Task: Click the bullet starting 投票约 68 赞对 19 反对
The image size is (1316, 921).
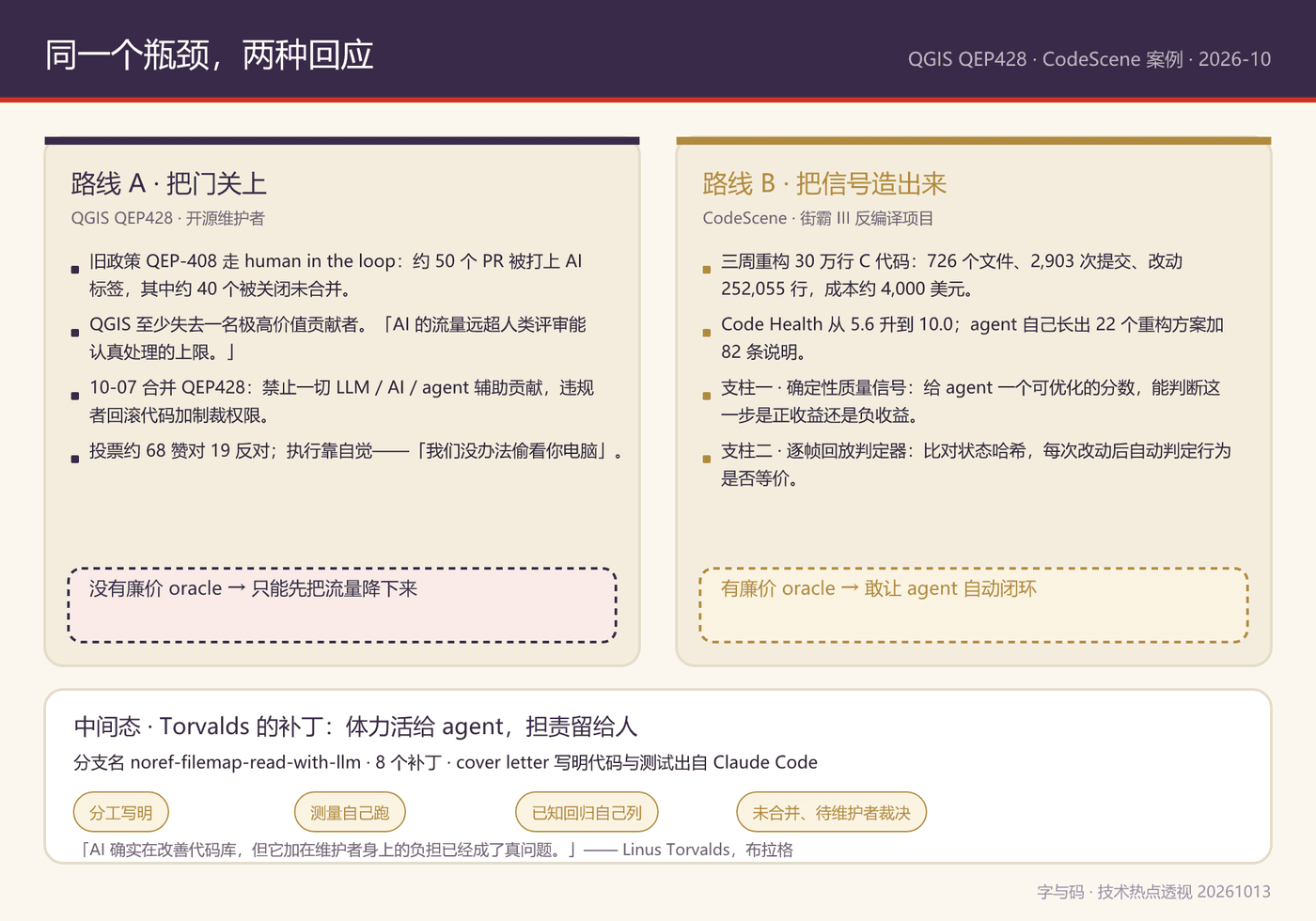Action: coord(348,451)
